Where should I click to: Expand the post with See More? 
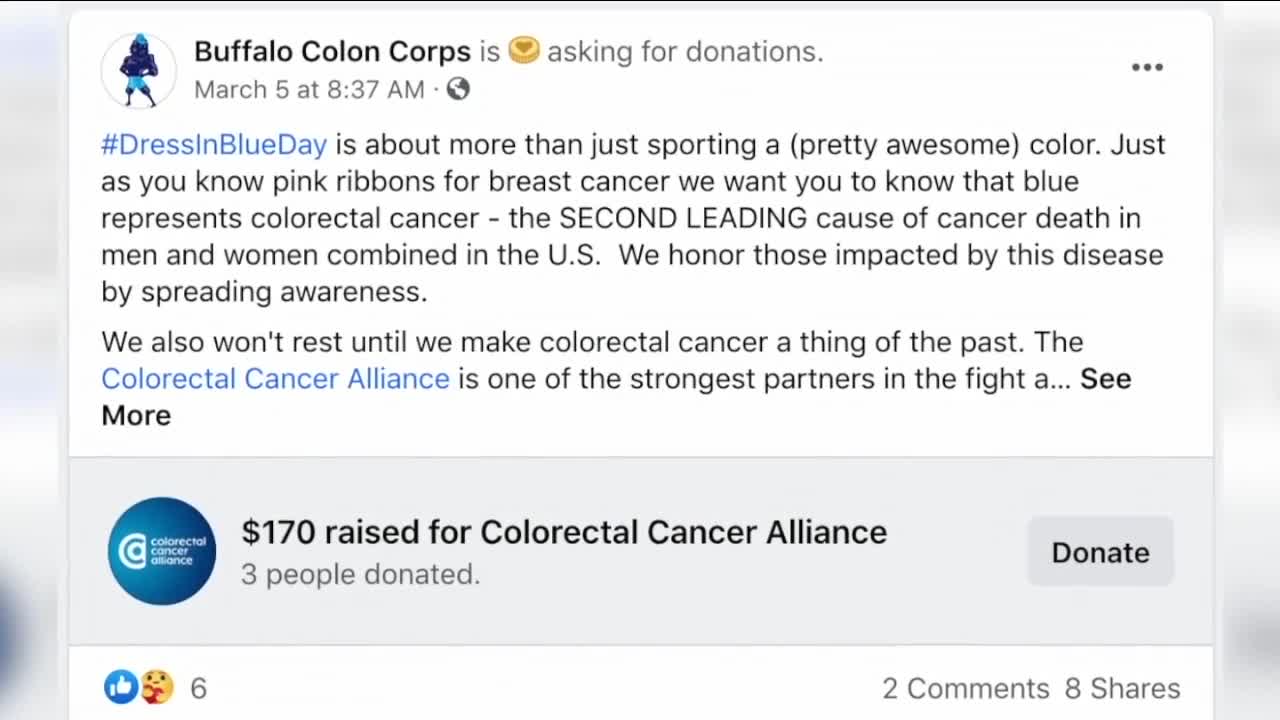tap(1105, 379)
